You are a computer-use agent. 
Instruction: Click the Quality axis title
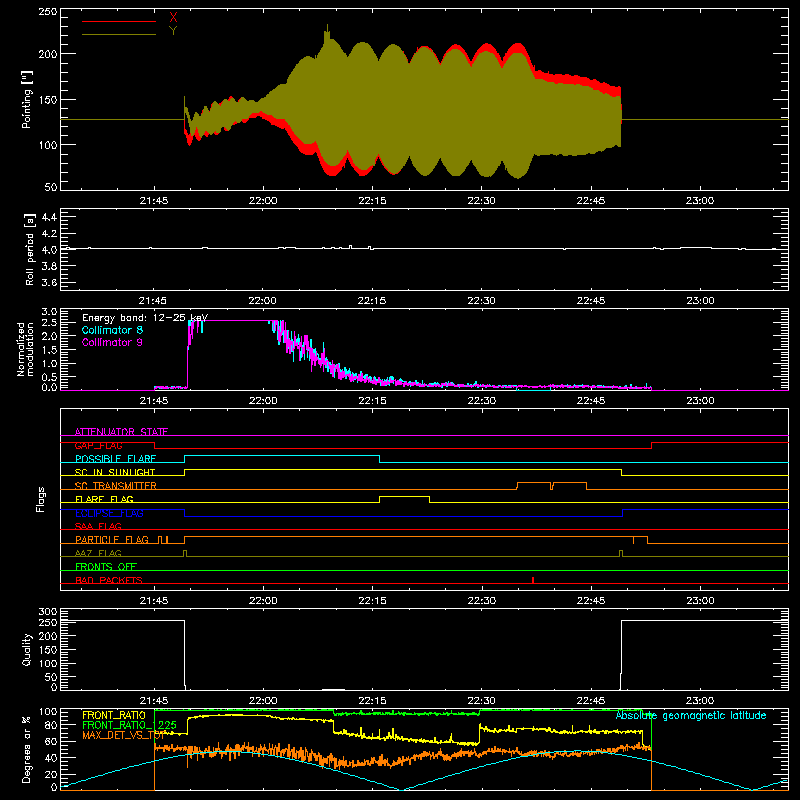click(27, 649)
